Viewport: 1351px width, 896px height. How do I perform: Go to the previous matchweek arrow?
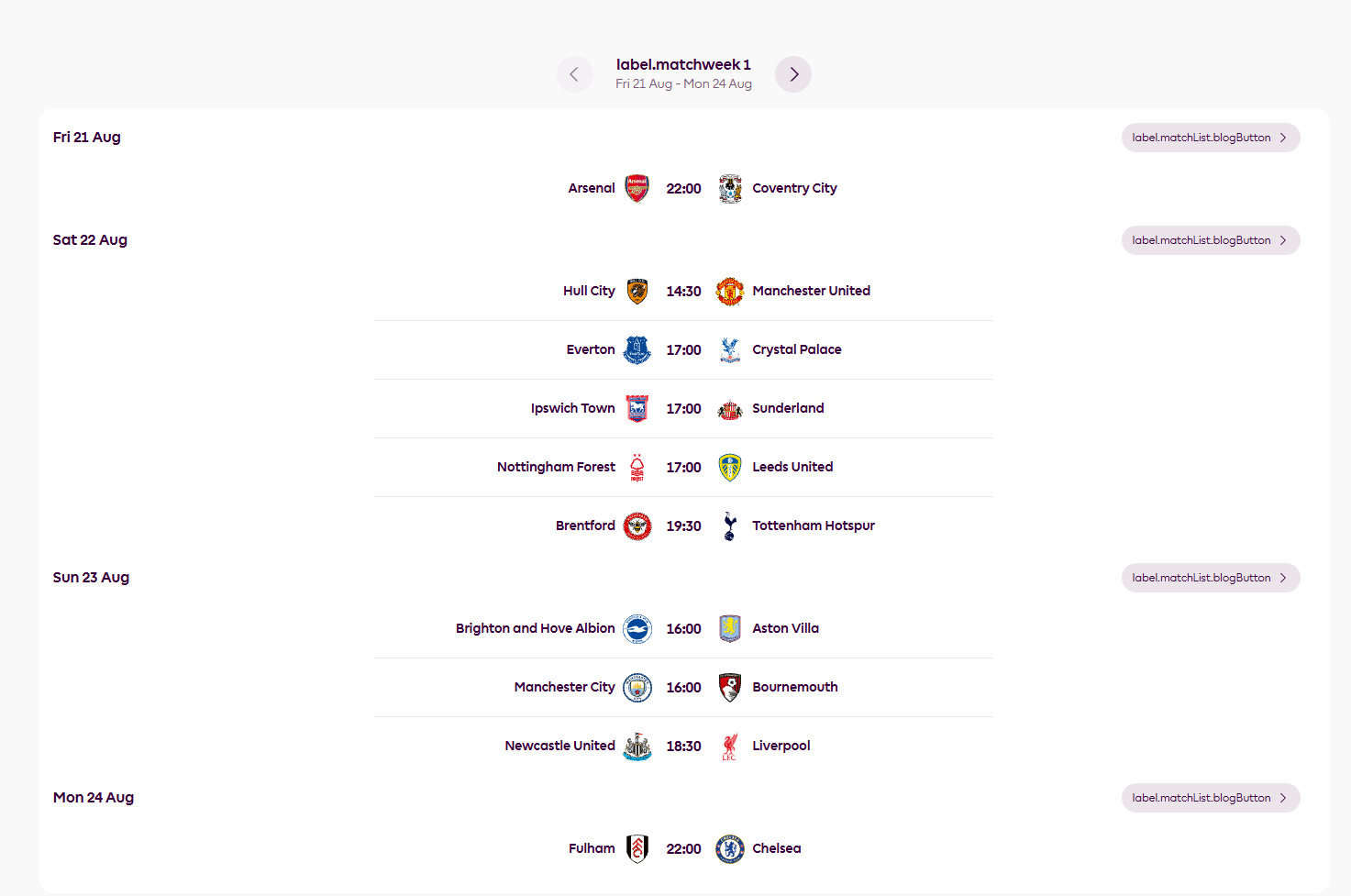(575, 74)
